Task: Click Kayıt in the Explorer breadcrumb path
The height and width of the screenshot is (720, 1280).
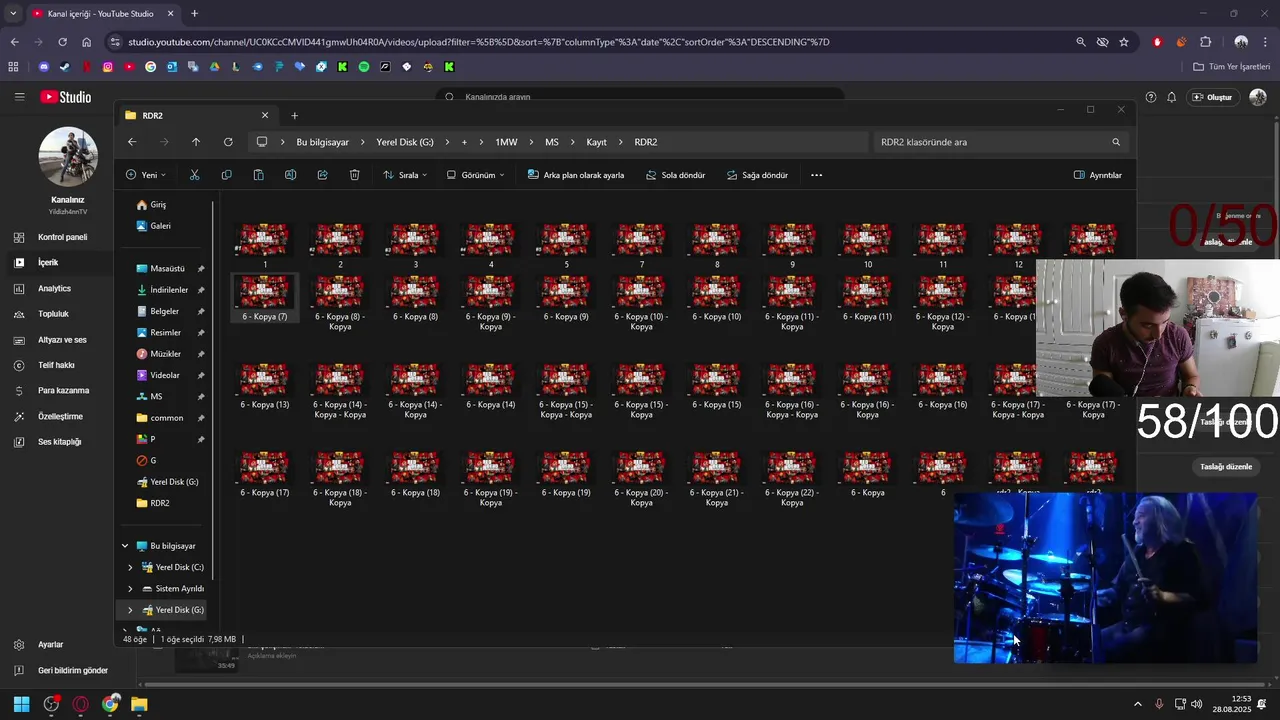Action: pyautogui.click(x=596, y=142)
